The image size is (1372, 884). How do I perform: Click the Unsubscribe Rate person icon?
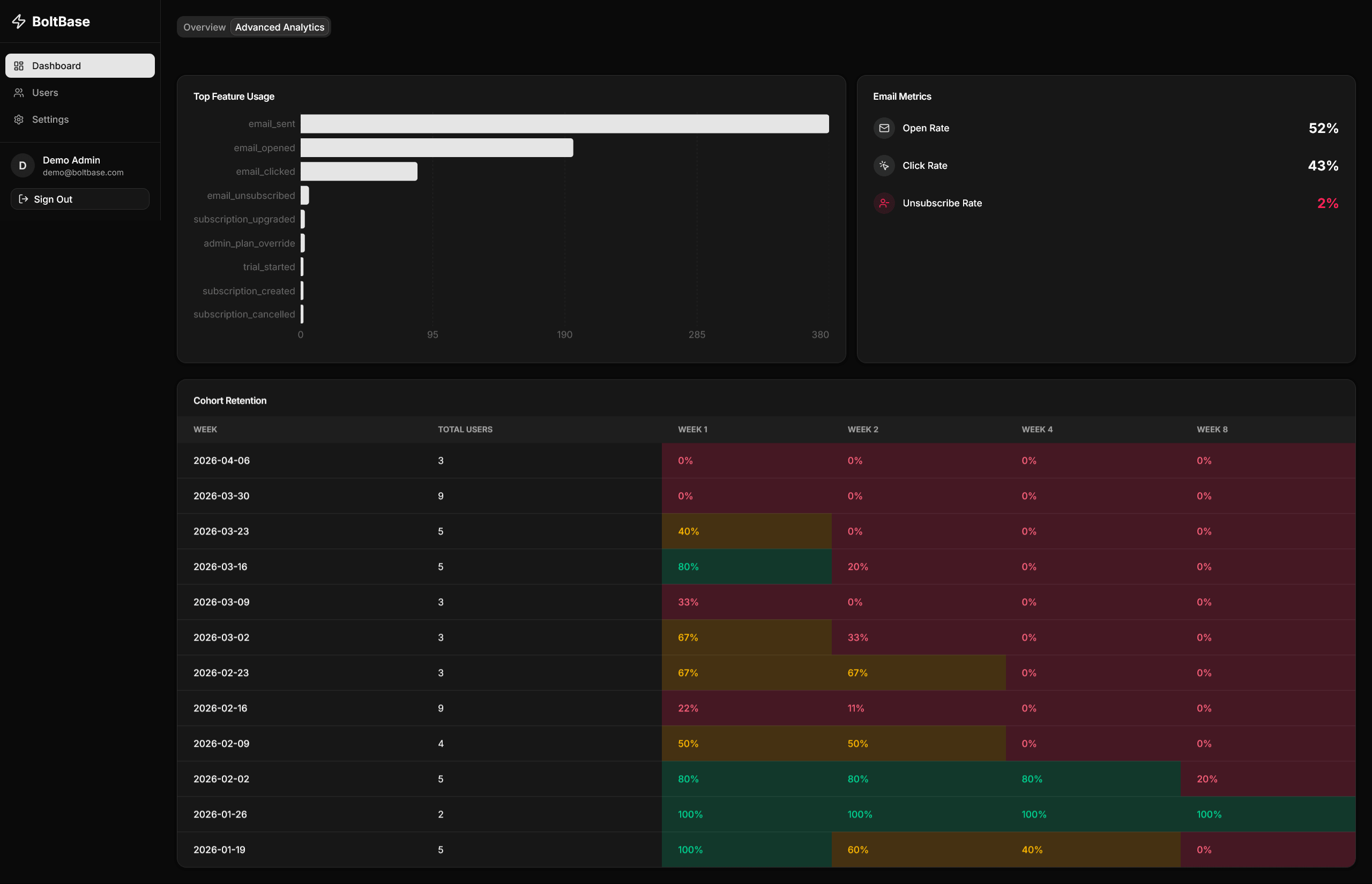coord(884,203)
